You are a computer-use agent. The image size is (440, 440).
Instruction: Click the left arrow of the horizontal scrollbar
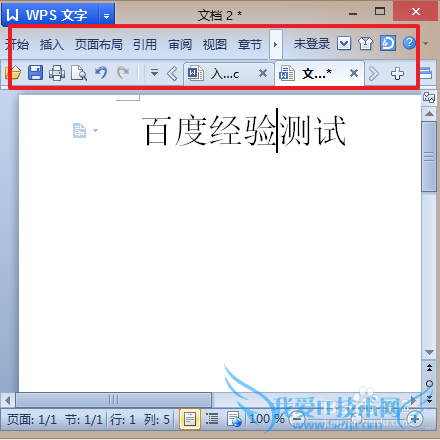click(x=8, y=400)
